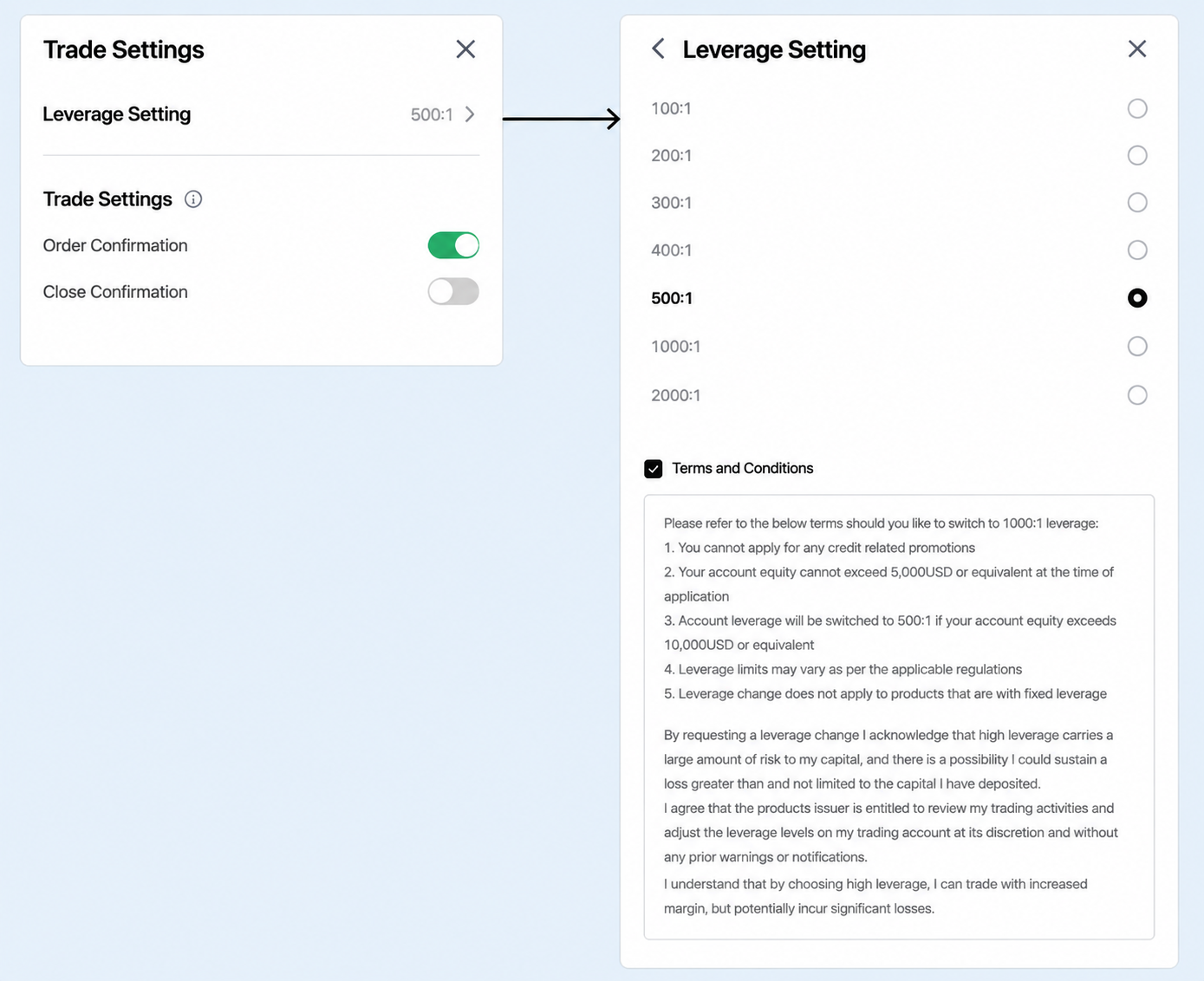Image resolution: width=1204 pixels, height=981 pixels.
Task: Pick the 400:1 leverage radio button
Action: [x=1137, y=250]
